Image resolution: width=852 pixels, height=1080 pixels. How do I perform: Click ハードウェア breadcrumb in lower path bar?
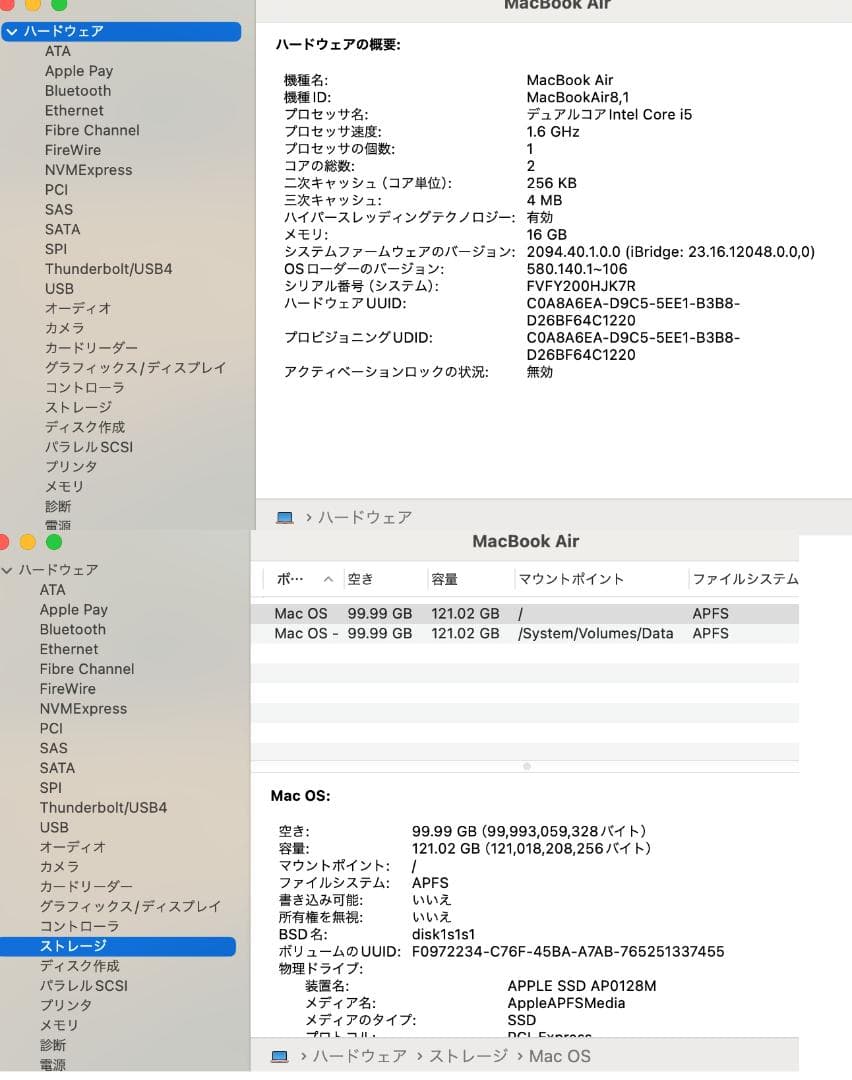(360, 1057)
